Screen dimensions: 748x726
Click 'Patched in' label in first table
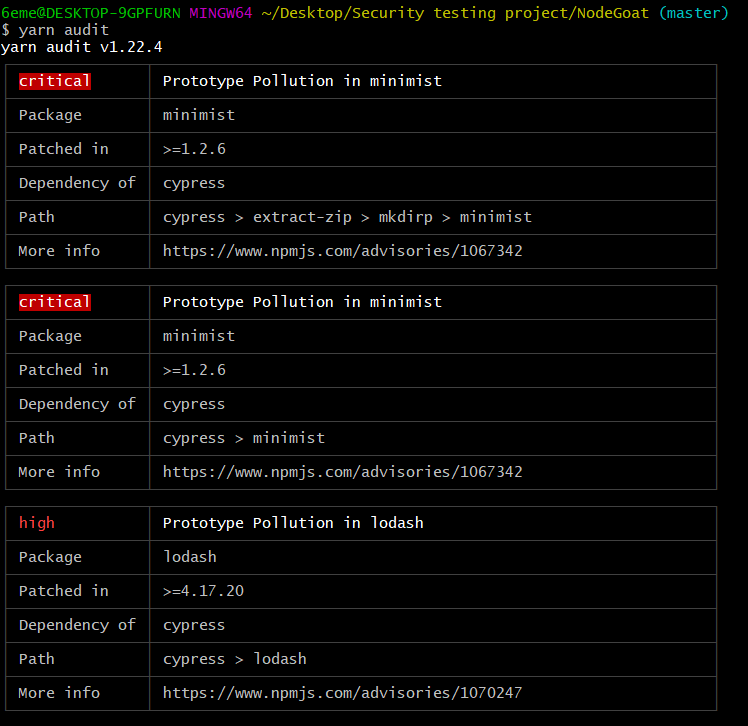(63, 149)
